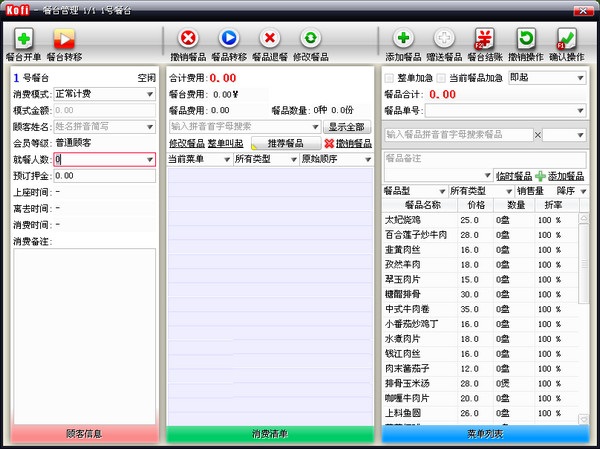
Task: Click the 餐台结账 checkout icon
Action: click(484, 39)
